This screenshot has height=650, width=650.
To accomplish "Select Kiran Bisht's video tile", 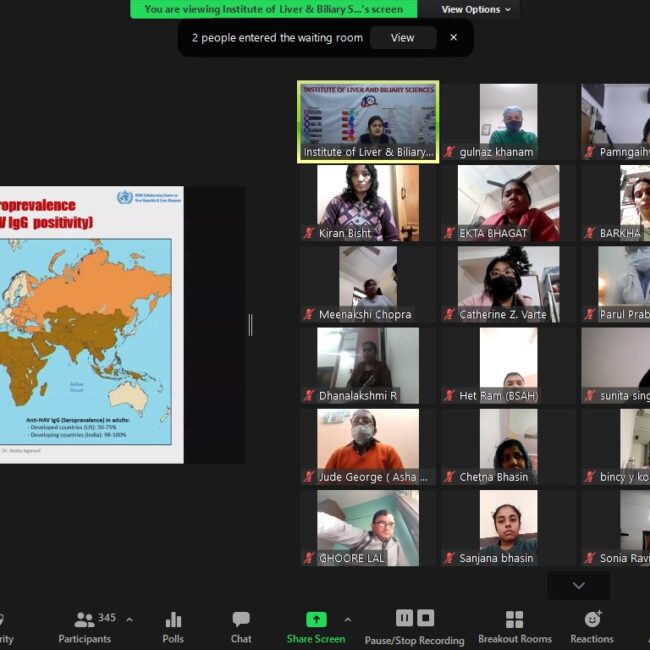I will [368, 203].
